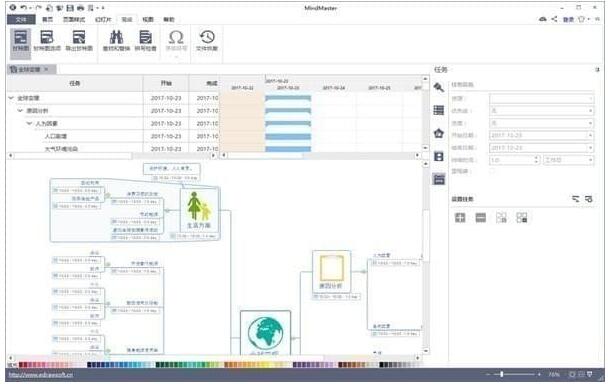The image size is (608, 384).
Task: Click the 开始 column header
Action: (x=166, y=83)
